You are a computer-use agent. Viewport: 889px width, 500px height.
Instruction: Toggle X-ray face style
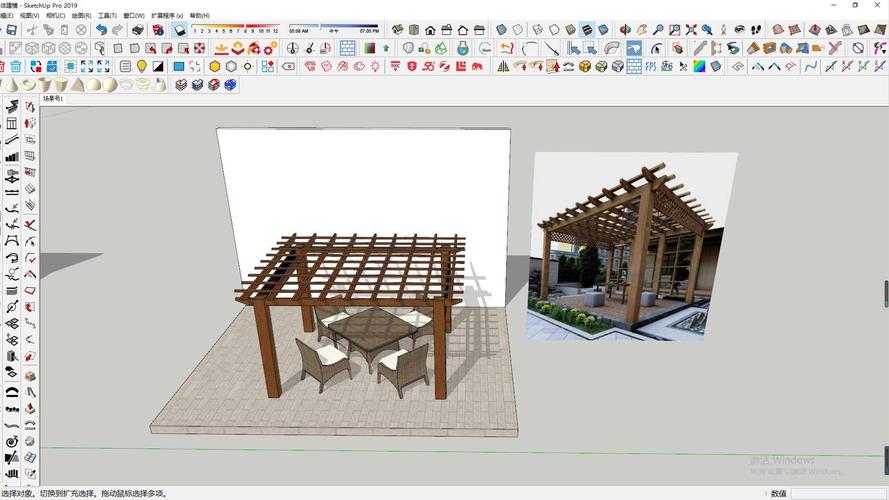tap(501, 29)
